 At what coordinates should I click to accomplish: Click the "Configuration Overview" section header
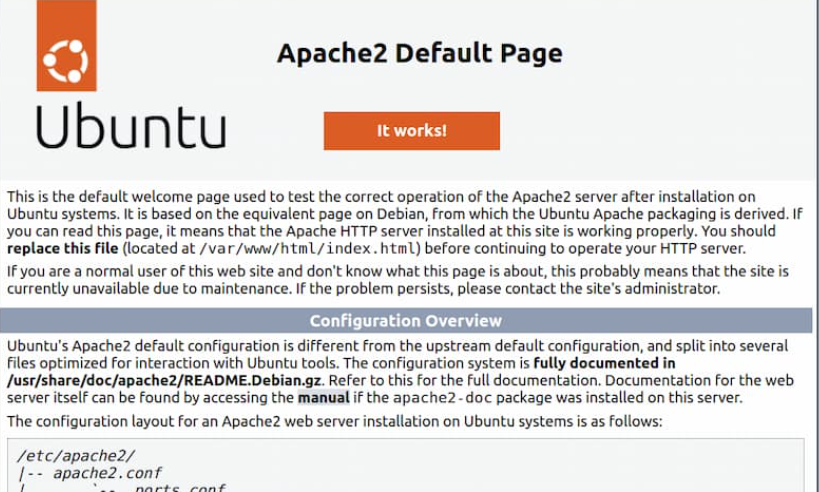pos(406,320)
